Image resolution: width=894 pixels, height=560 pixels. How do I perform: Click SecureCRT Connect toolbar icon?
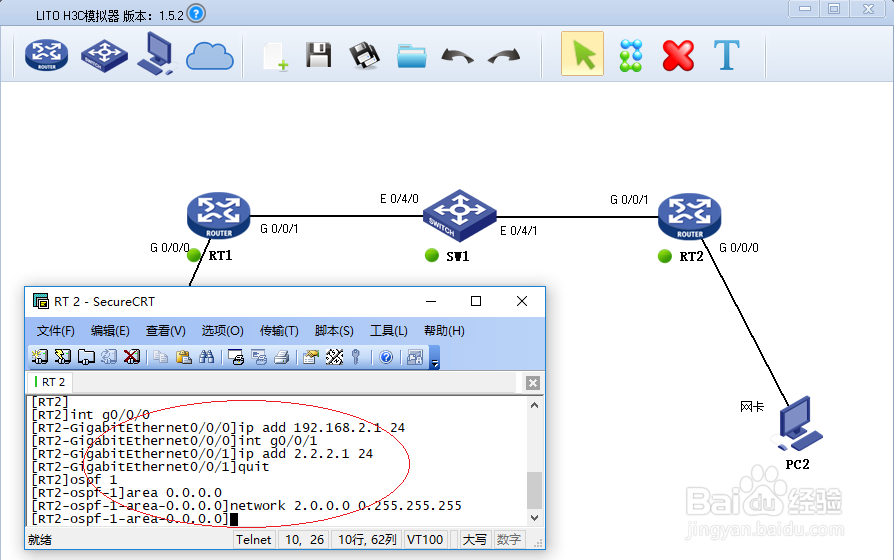40,357
